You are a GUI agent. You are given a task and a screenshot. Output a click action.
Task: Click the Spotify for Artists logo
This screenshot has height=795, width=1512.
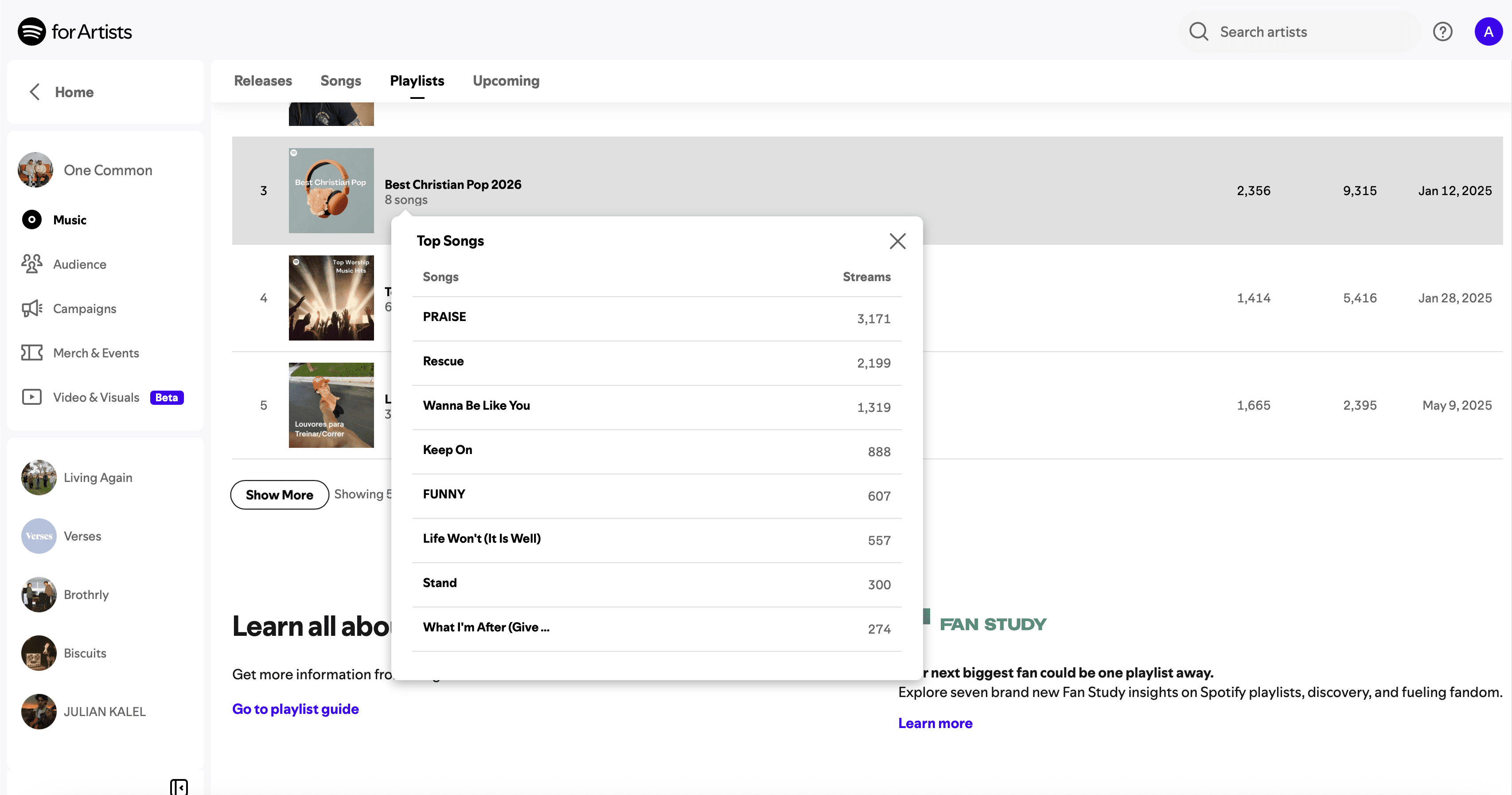[x=74, y=31]
